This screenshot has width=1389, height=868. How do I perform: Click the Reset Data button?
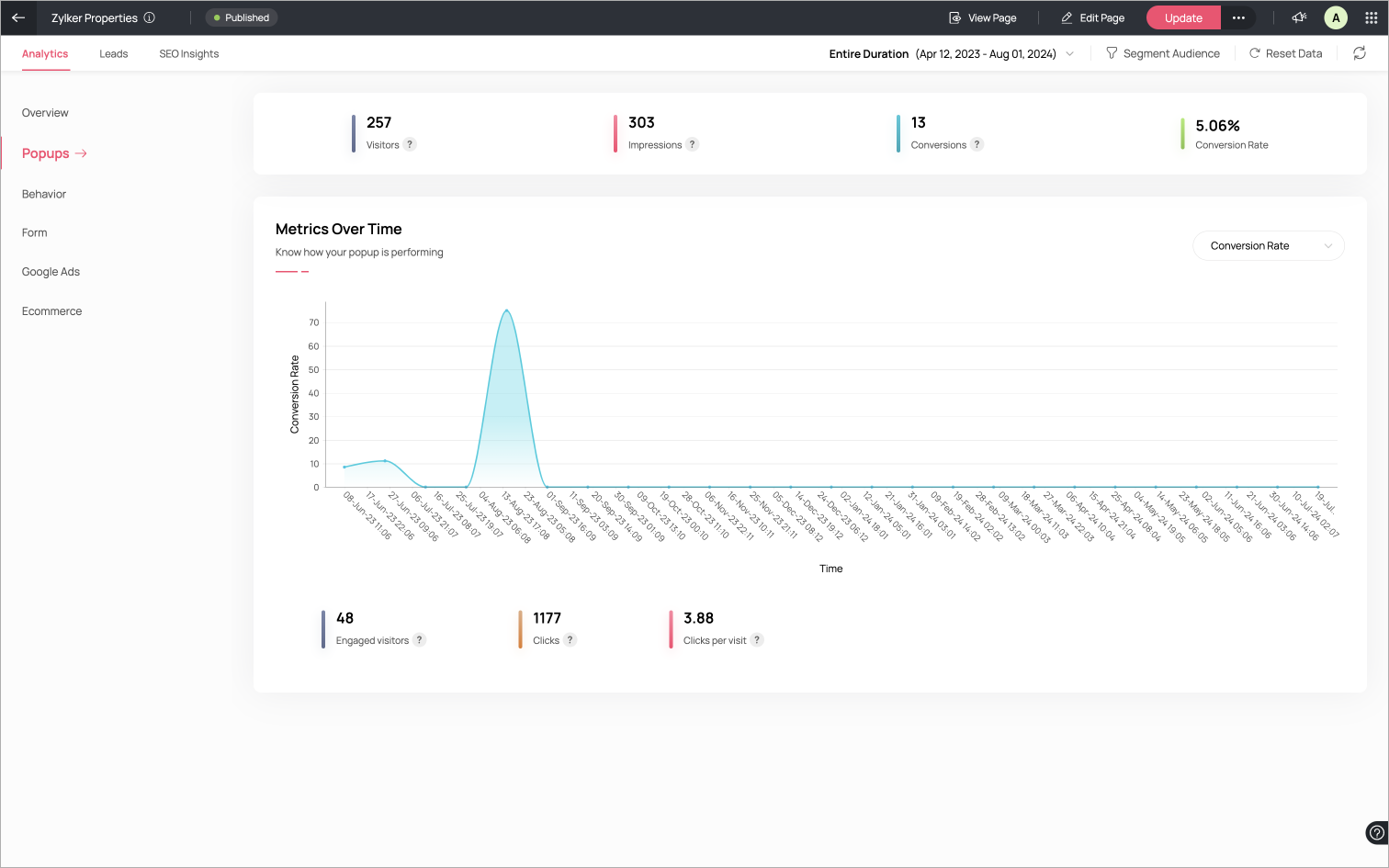click(x=1285, y=54)
